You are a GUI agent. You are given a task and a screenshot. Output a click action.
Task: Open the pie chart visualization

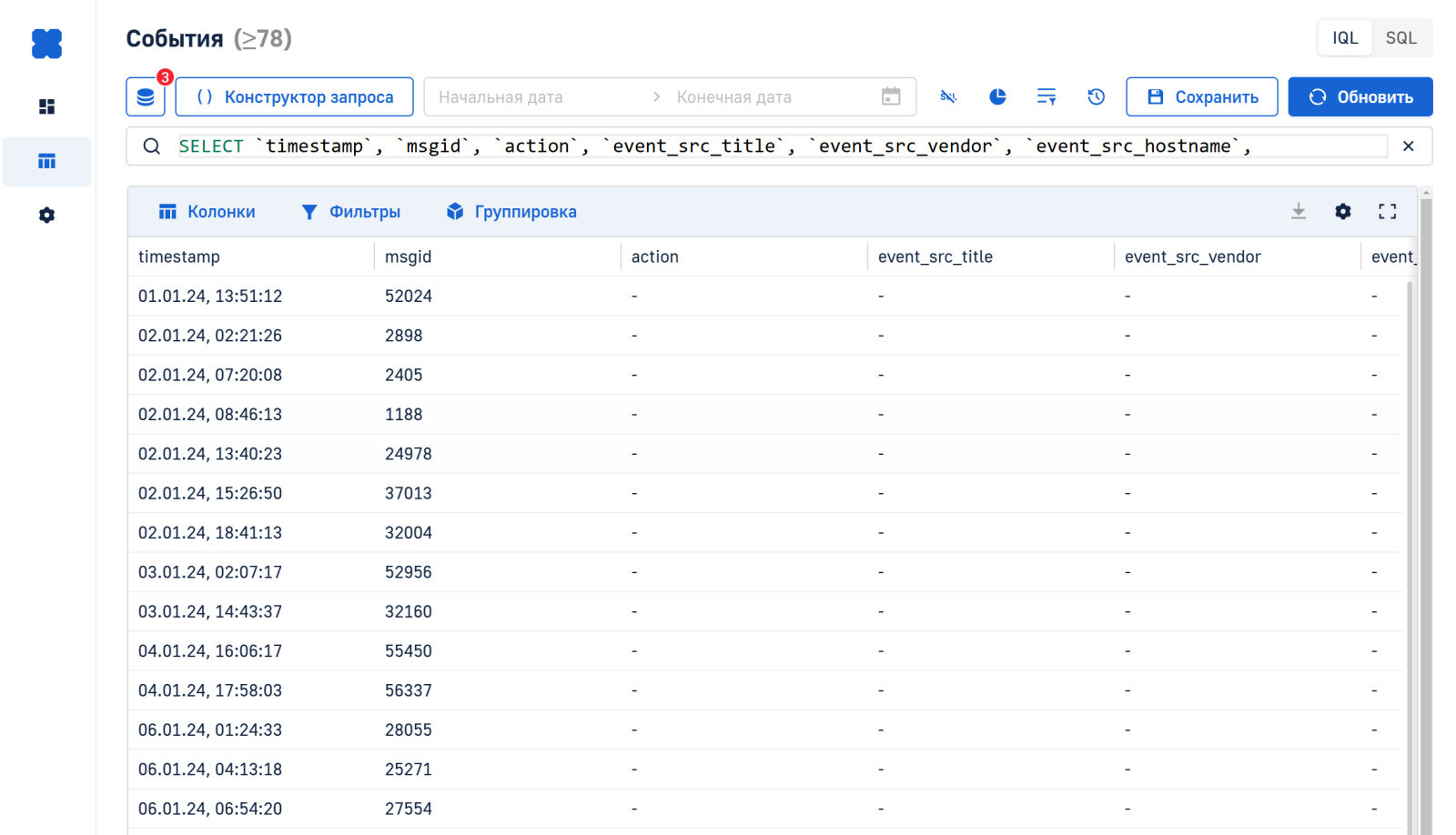point(997,96)
